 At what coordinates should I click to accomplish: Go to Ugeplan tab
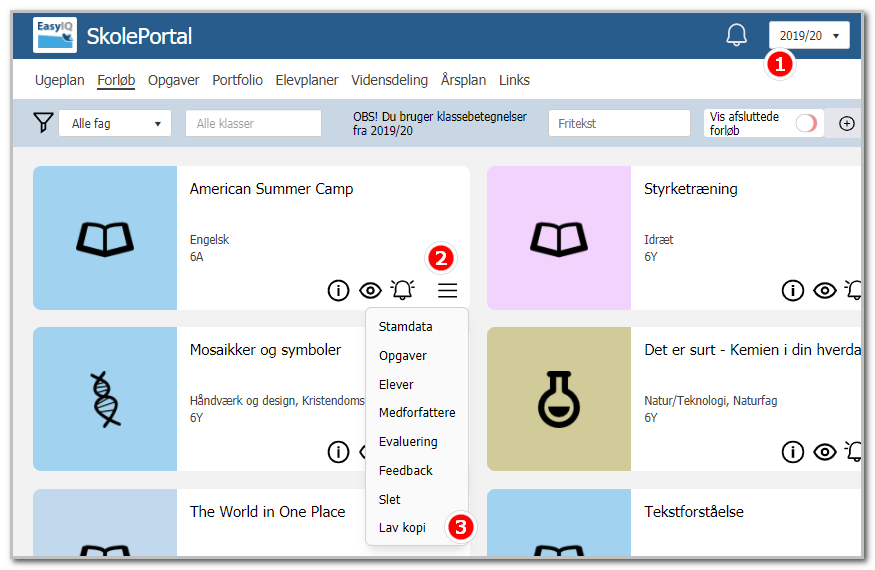coord(60,80)
